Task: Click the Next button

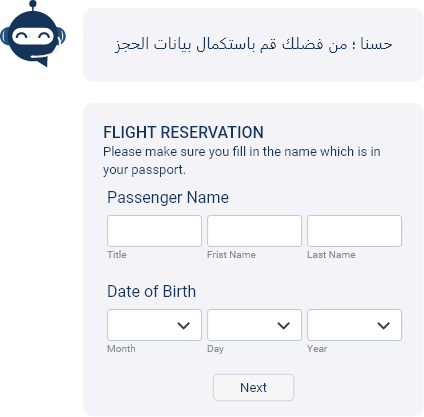Action: [x=253, y=387]
